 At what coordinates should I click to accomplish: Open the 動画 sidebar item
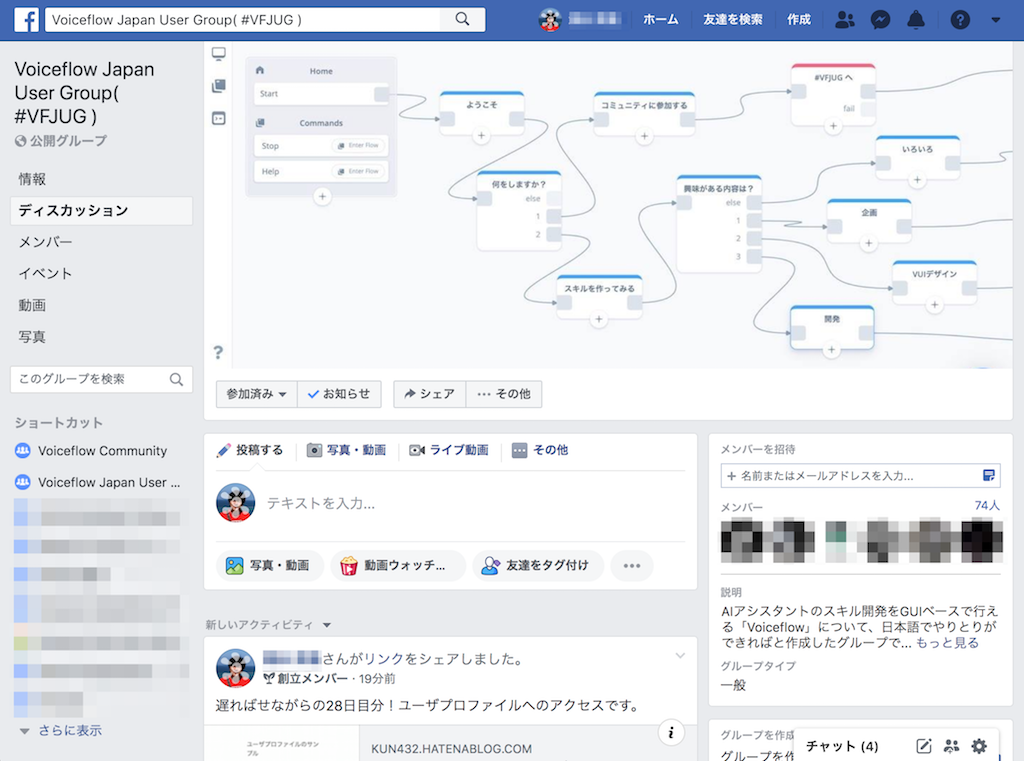pyautogui.click(x=32, y=305)
